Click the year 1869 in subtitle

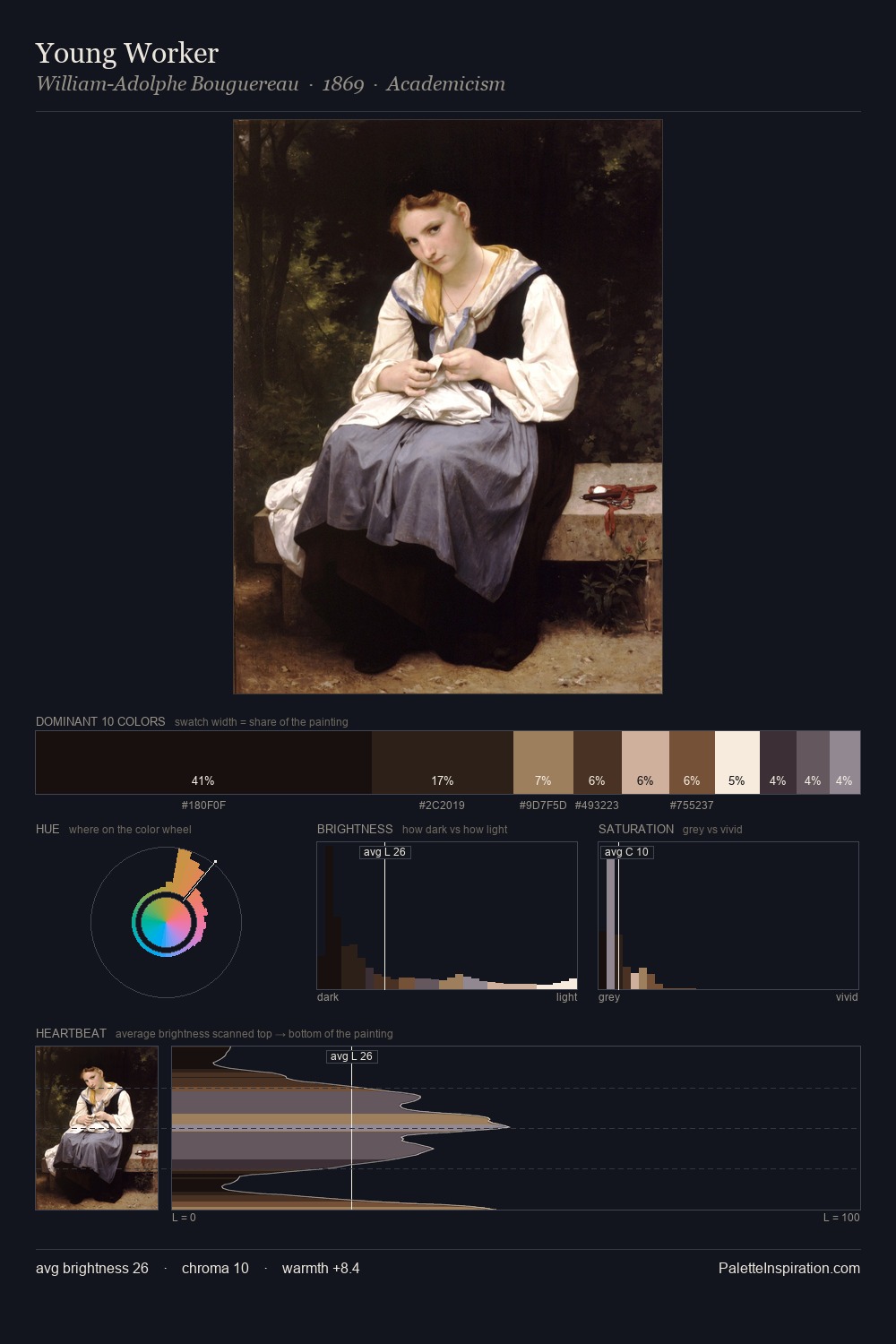click(x=343, y=84)
